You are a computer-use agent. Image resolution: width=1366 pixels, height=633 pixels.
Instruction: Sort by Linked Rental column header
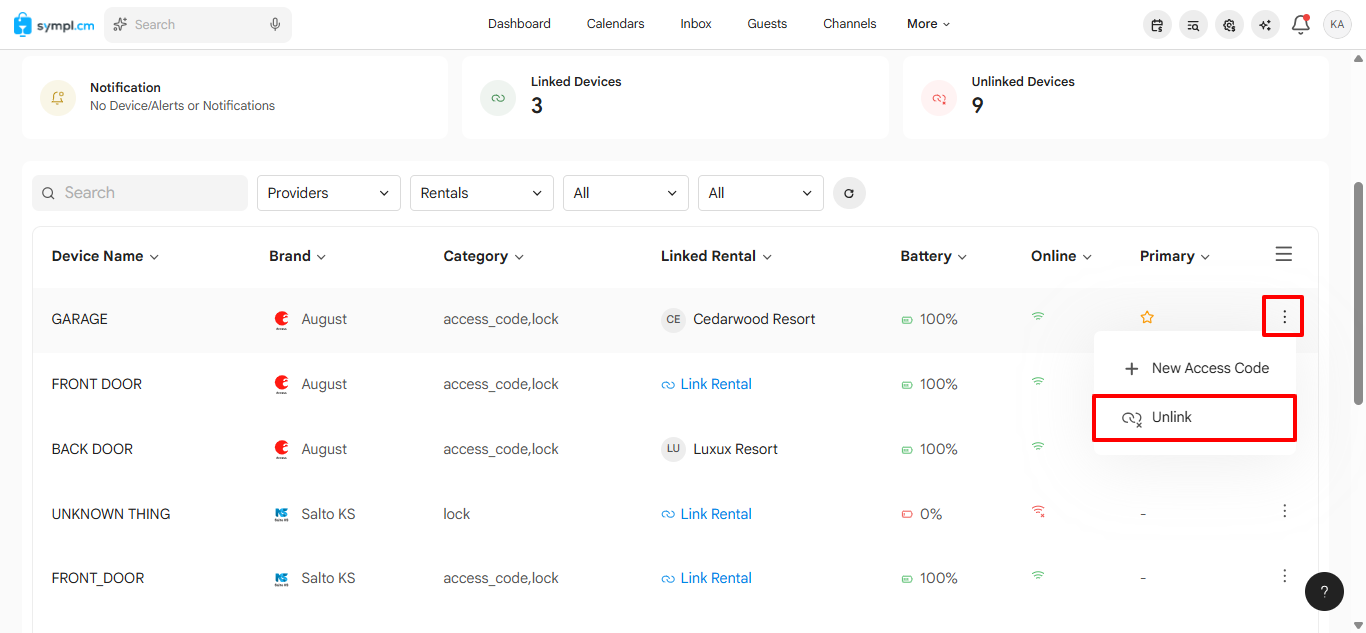point(717,256)
